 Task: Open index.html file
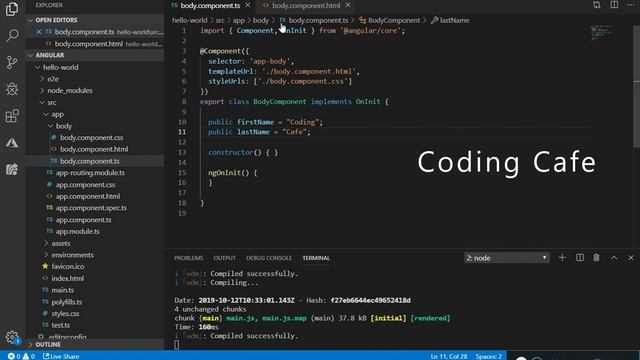(67, 278)
